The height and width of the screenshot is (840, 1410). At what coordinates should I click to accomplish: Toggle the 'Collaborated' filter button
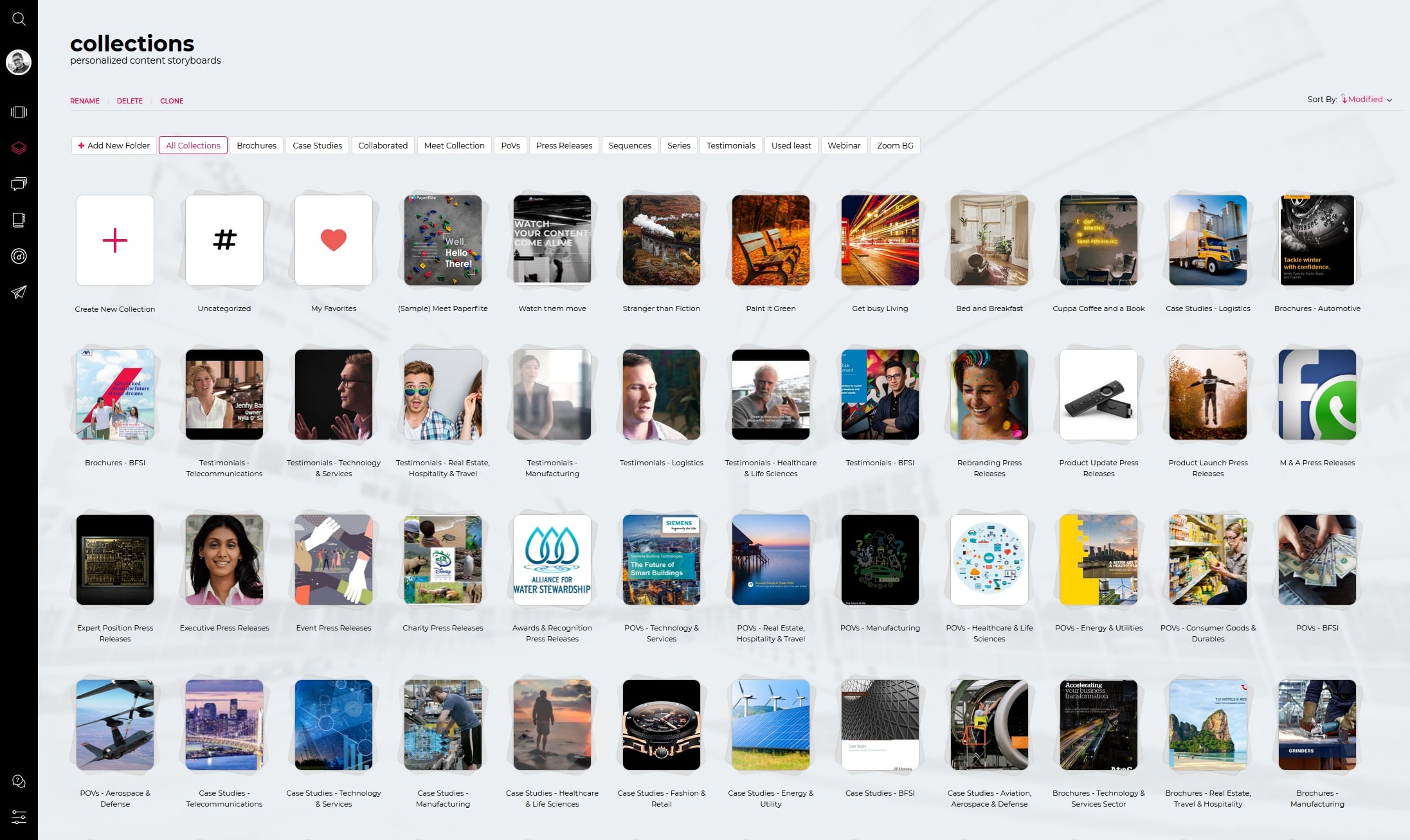pos(383,145)
